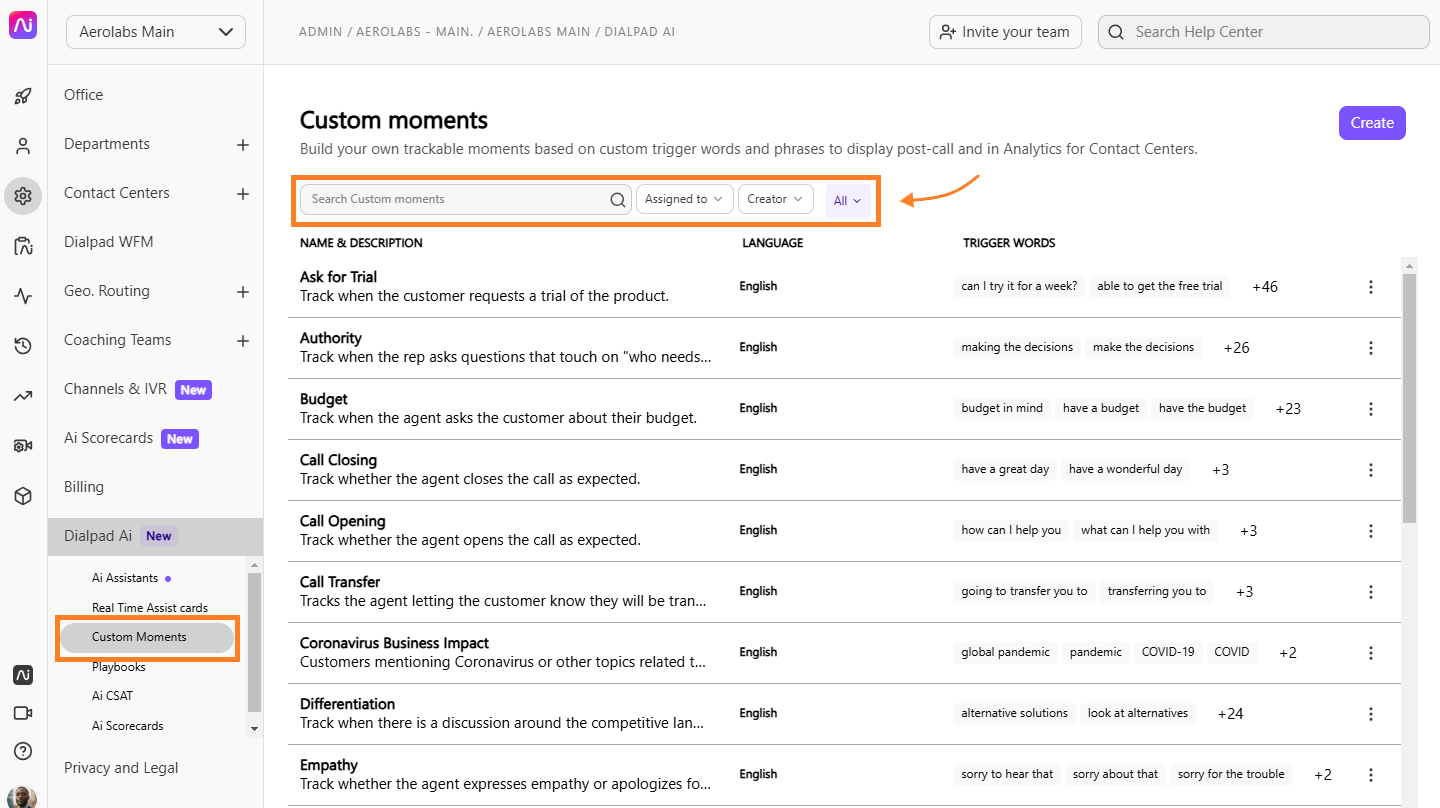This screenshot has height=808, width=1440.
Task: Open the Creator filter dropdown
Action: [776, 199]
